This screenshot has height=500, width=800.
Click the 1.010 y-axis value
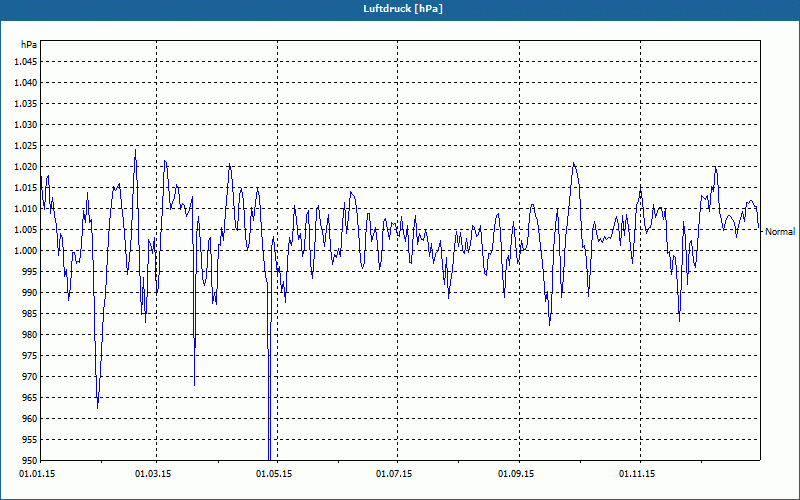26,209
